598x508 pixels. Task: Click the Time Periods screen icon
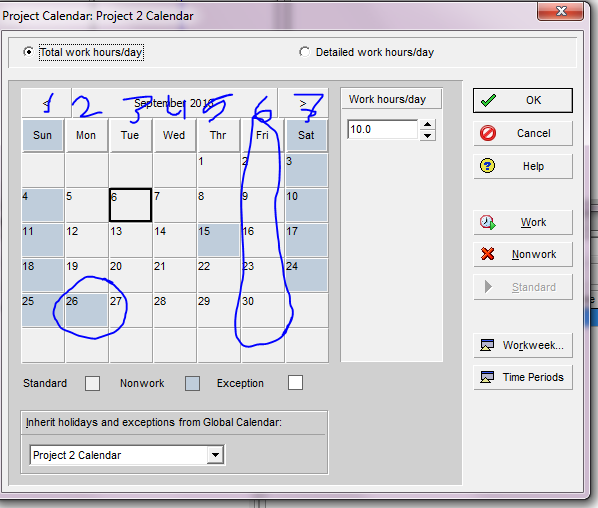(487, 377)
